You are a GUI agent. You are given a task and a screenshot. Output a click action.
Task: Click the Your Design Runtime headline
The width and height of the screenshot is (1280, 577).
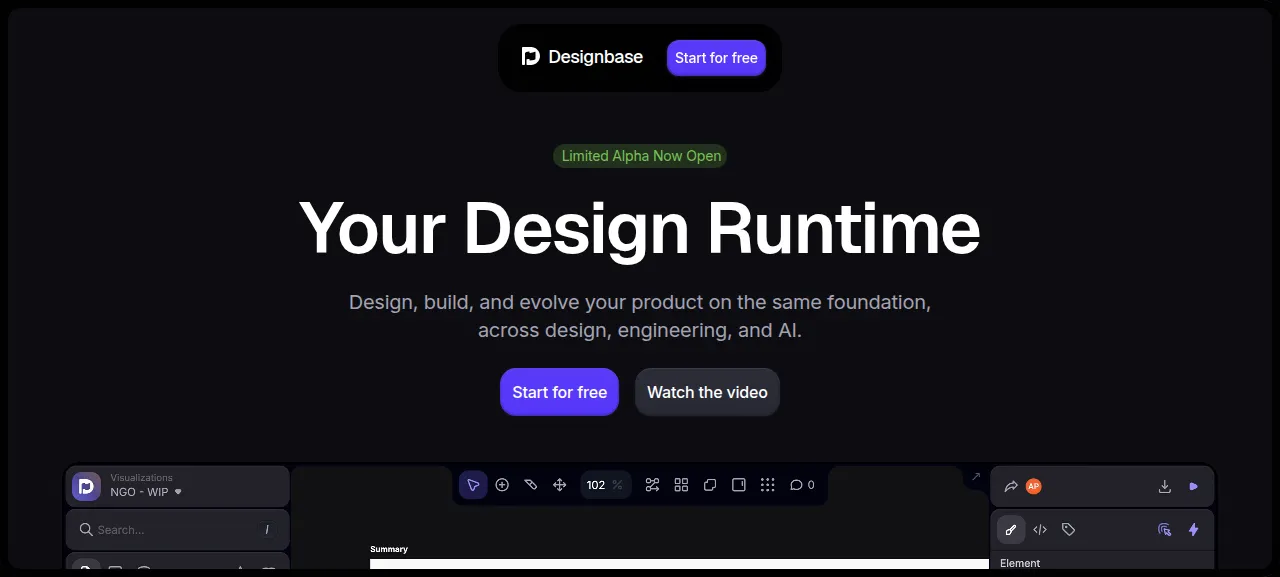coord(640,228)
